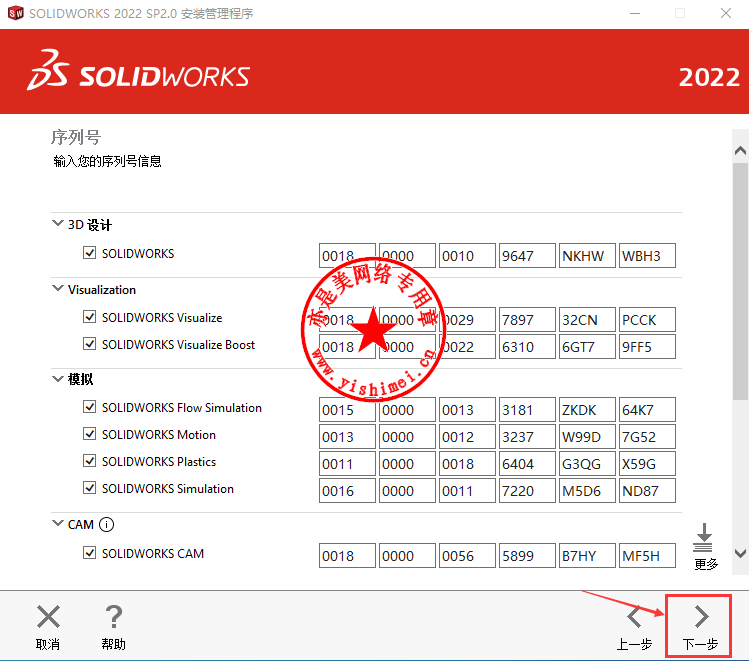
Task: Click Visualize Boost field 6GT7
Action: (587, 347)
